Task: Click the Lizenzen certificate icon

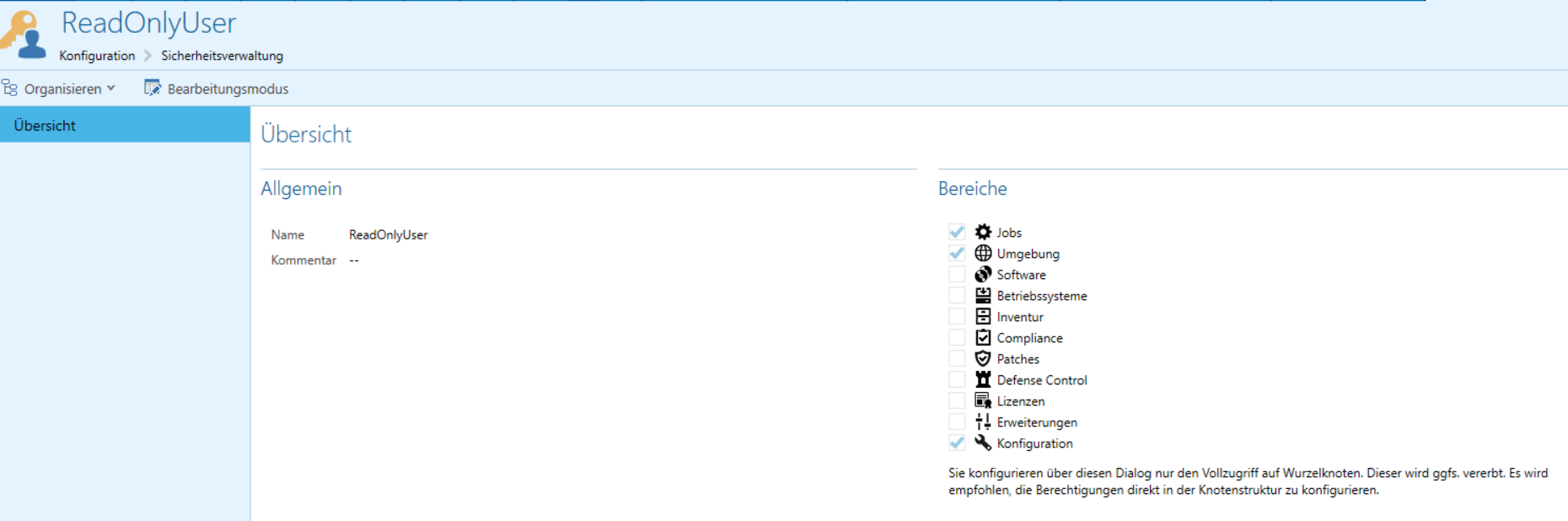Action: tap(983, 400)
